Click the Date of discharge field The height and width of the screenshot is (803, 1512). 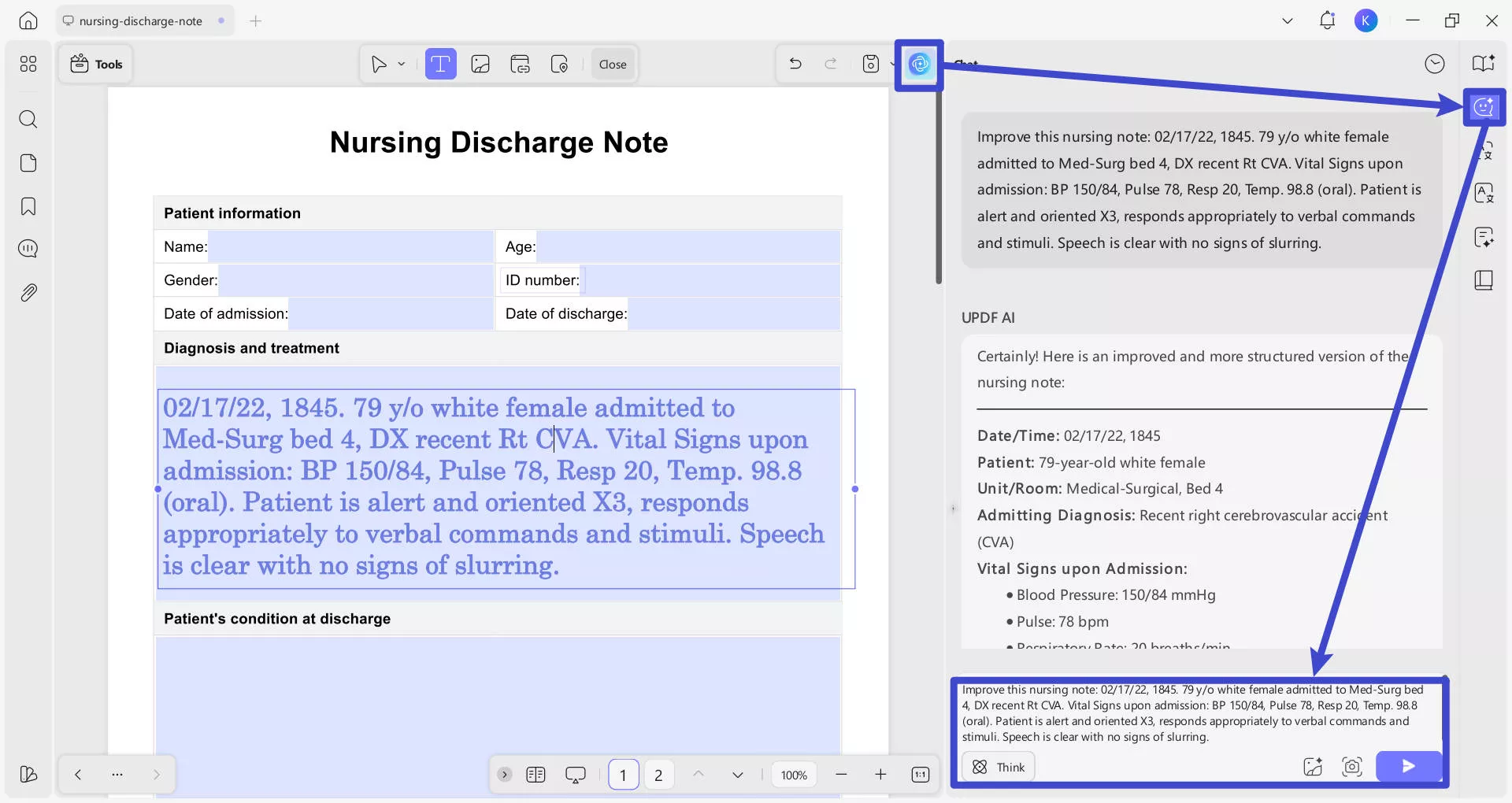coord(734,313)
